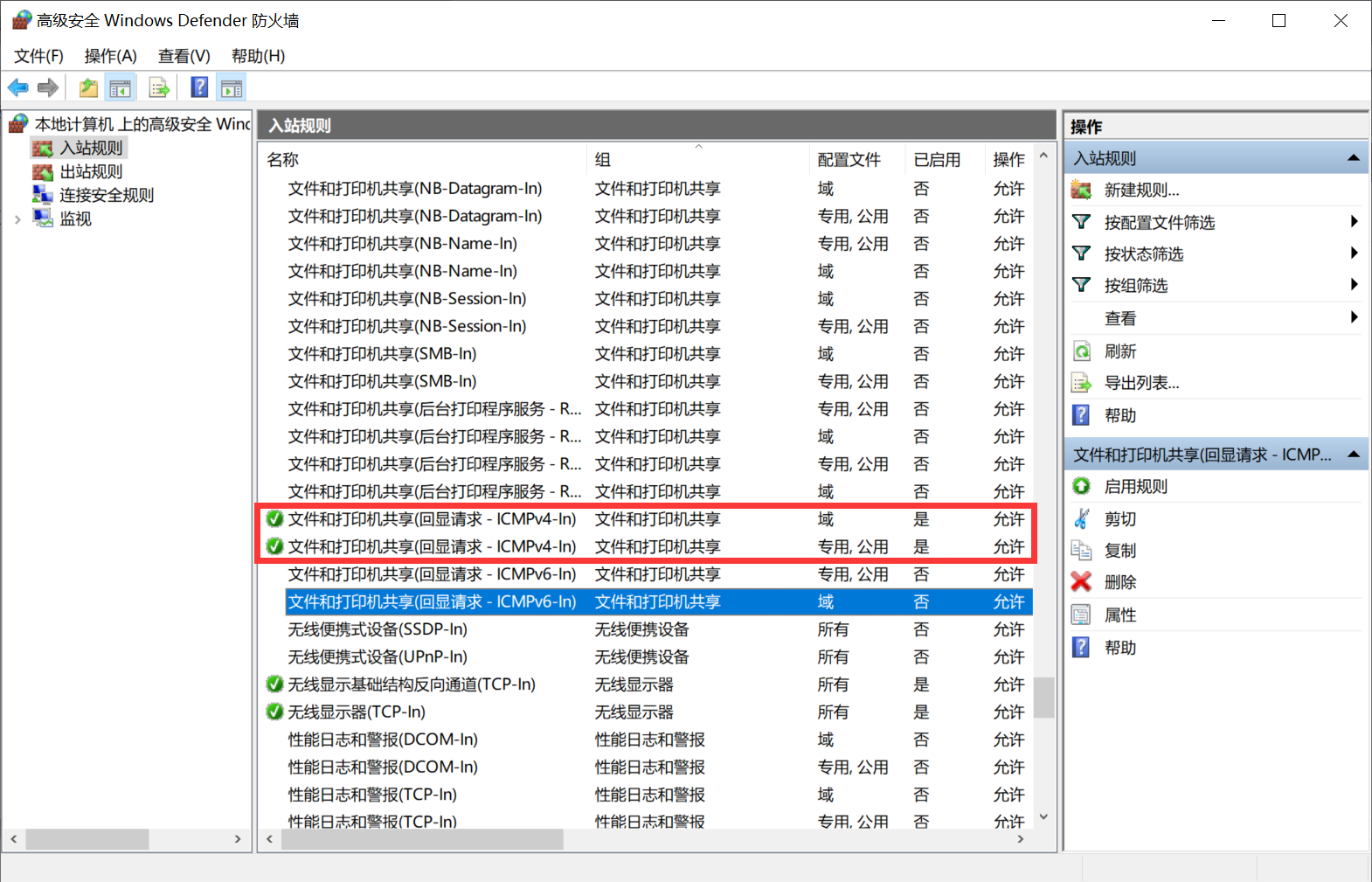Expand the 监视 tree node
Screen dimensions: 1372x882
[x=17, y=219]
